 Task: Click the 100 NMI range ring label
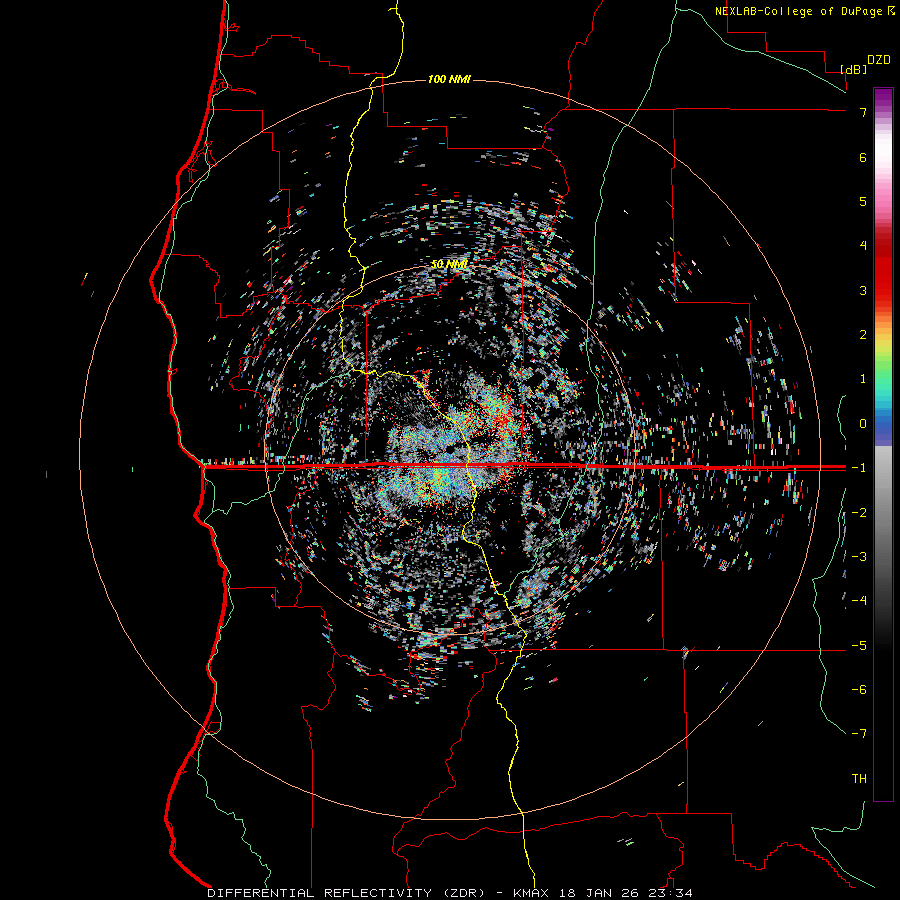449,79
